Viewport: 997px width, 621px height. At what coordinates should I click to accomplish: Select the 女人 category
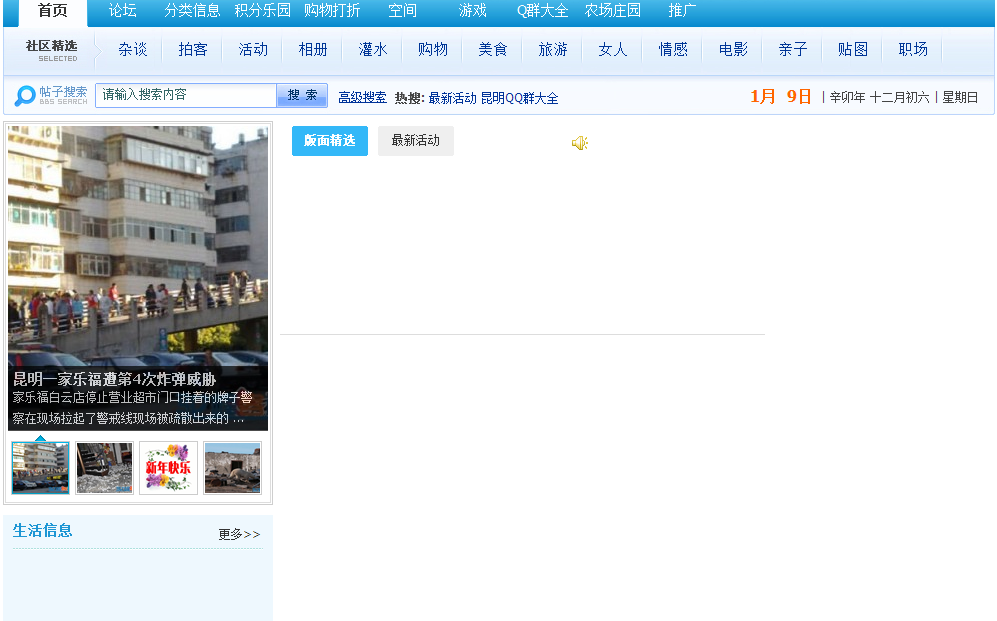click(x=613, y=50)
